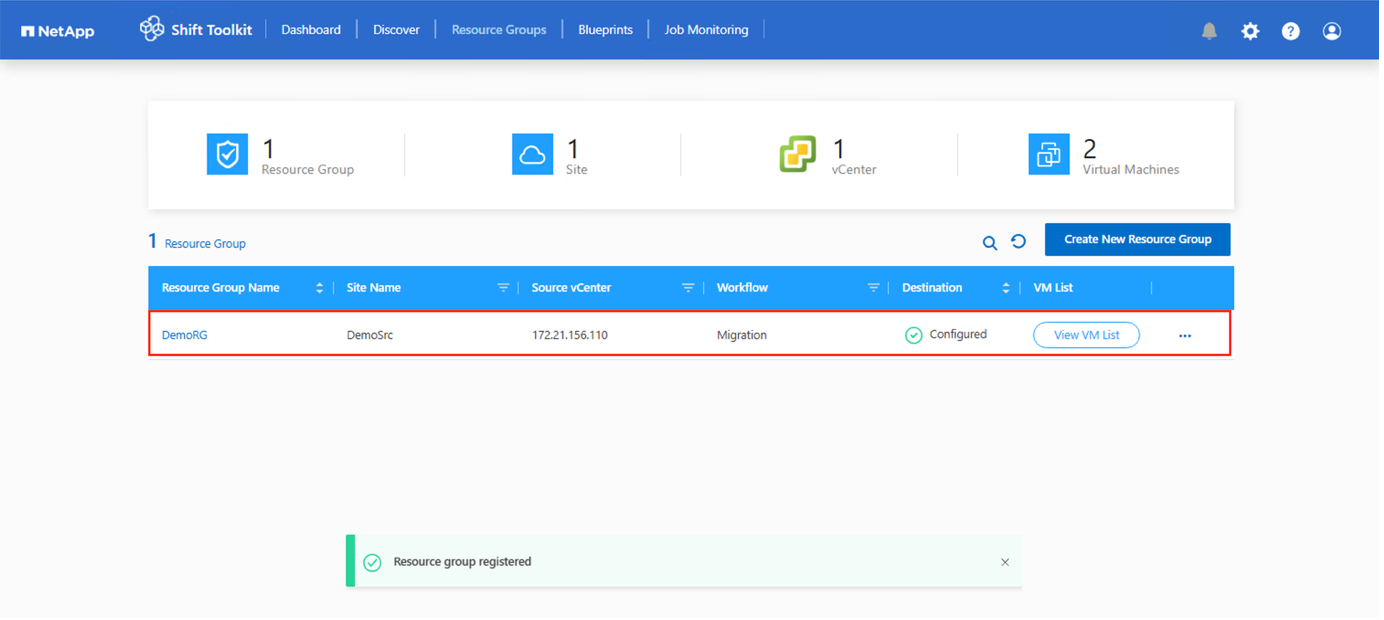Click the Create New Resource Group button
The height and width of the screenshot is (620, 1384).
tap(1137, 240)
